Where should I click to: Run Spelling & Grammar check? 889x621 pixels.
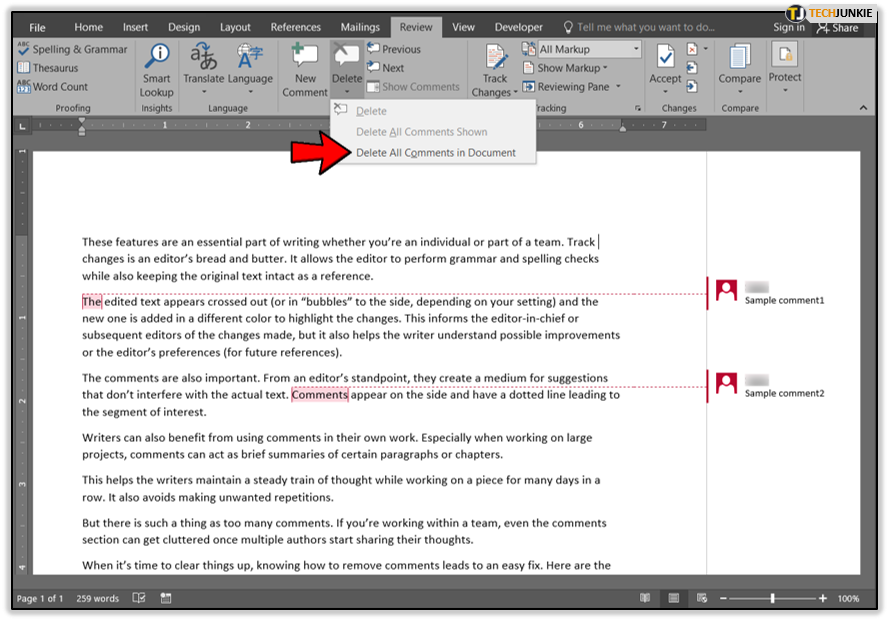point(73,49)
